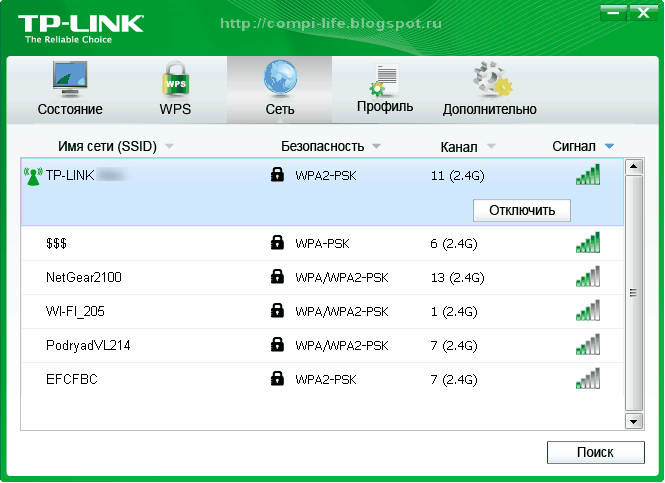Close the TP-LINK utility window
The height and width of the screenshot is (483, 665).
643,13
